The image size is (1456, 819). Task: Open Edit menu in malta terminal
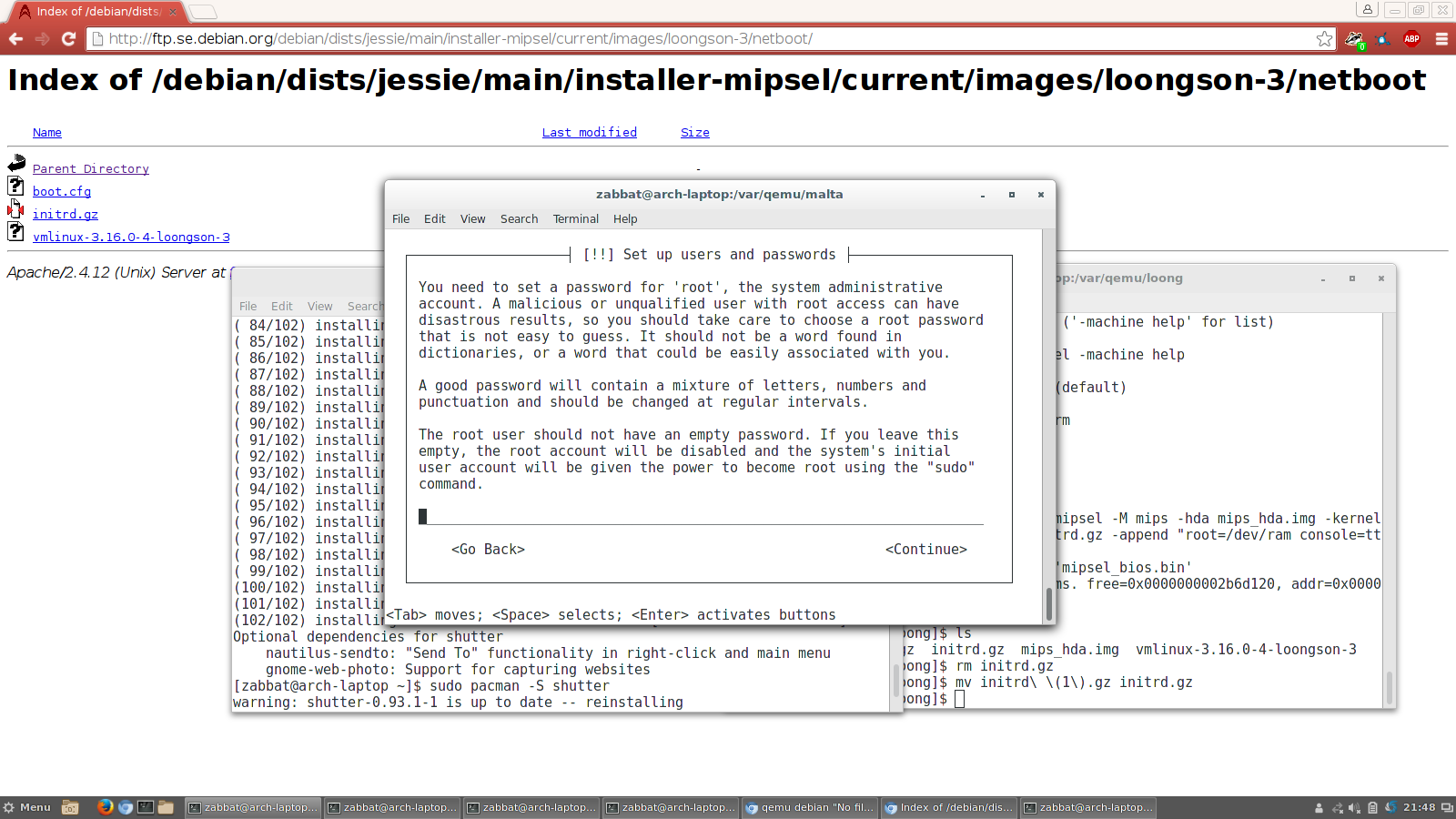point(434,219)
